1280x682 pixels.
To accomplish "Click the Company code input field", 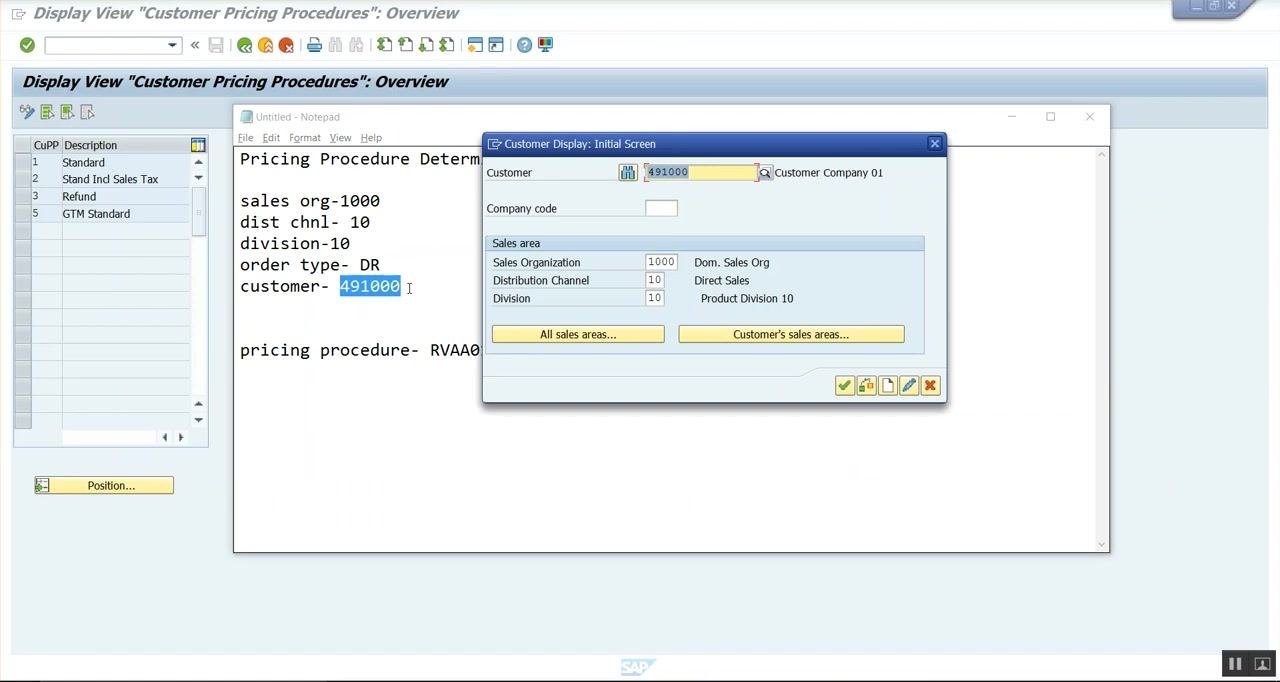I will pos(661,208).
